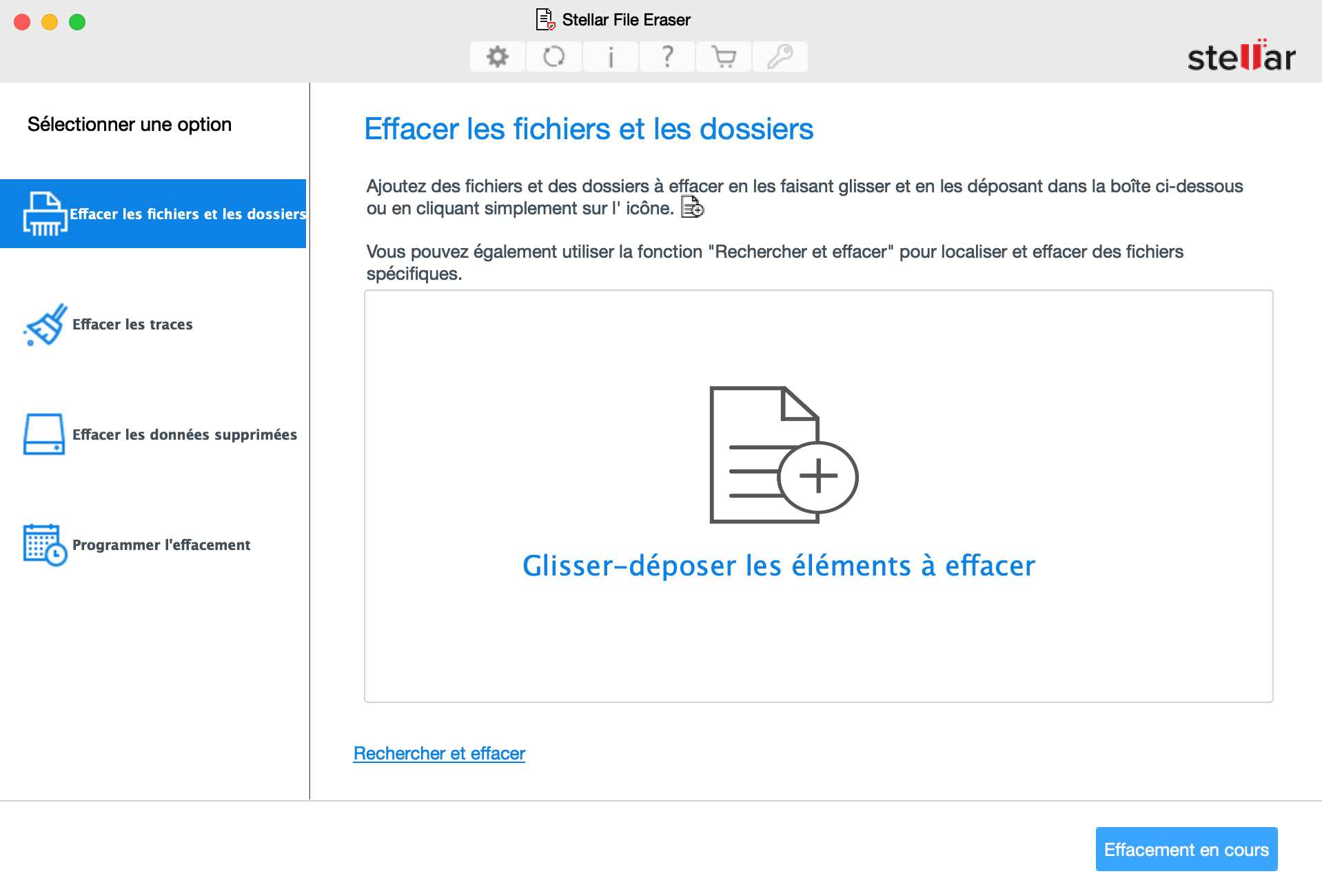Click the 'Sélectionner une option' heading
Screen dimensions: 1322x896
(130, 124)
